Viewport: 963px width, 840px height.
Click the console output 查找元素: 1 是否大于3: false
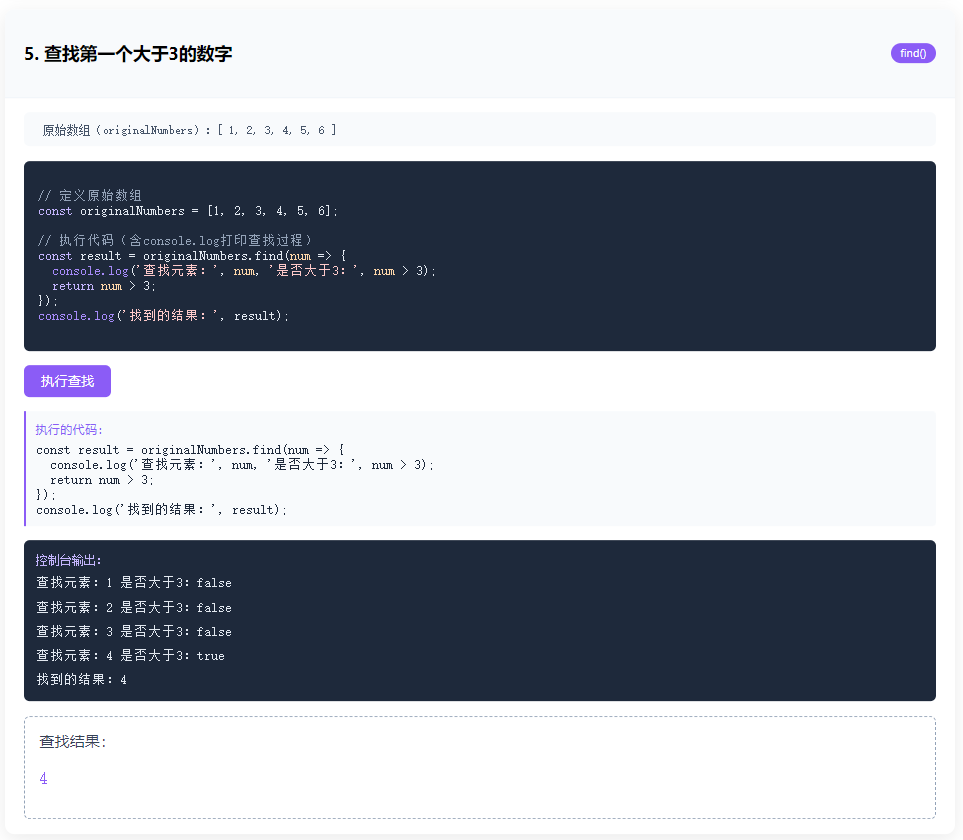[x=134, y=583]
